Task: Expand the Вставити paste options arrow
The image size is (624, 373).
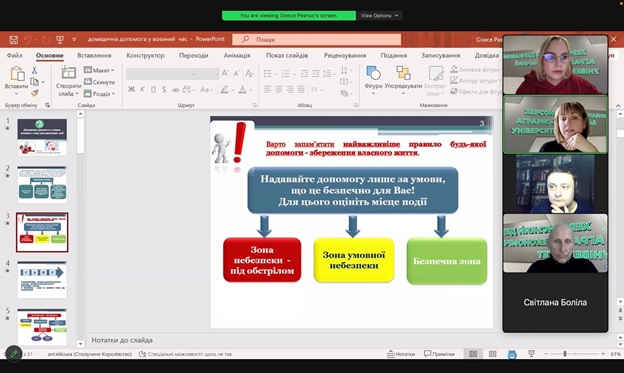Action: click(16, 94)
